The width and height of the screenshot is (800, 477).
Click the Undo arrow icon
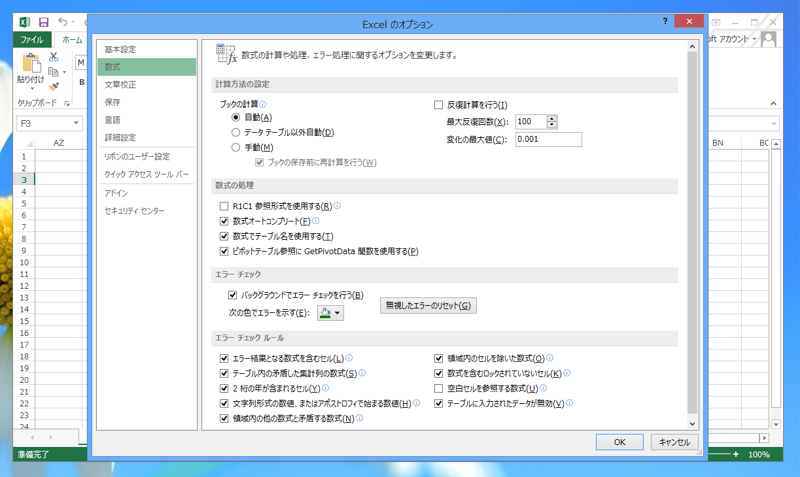pos(63,22)
